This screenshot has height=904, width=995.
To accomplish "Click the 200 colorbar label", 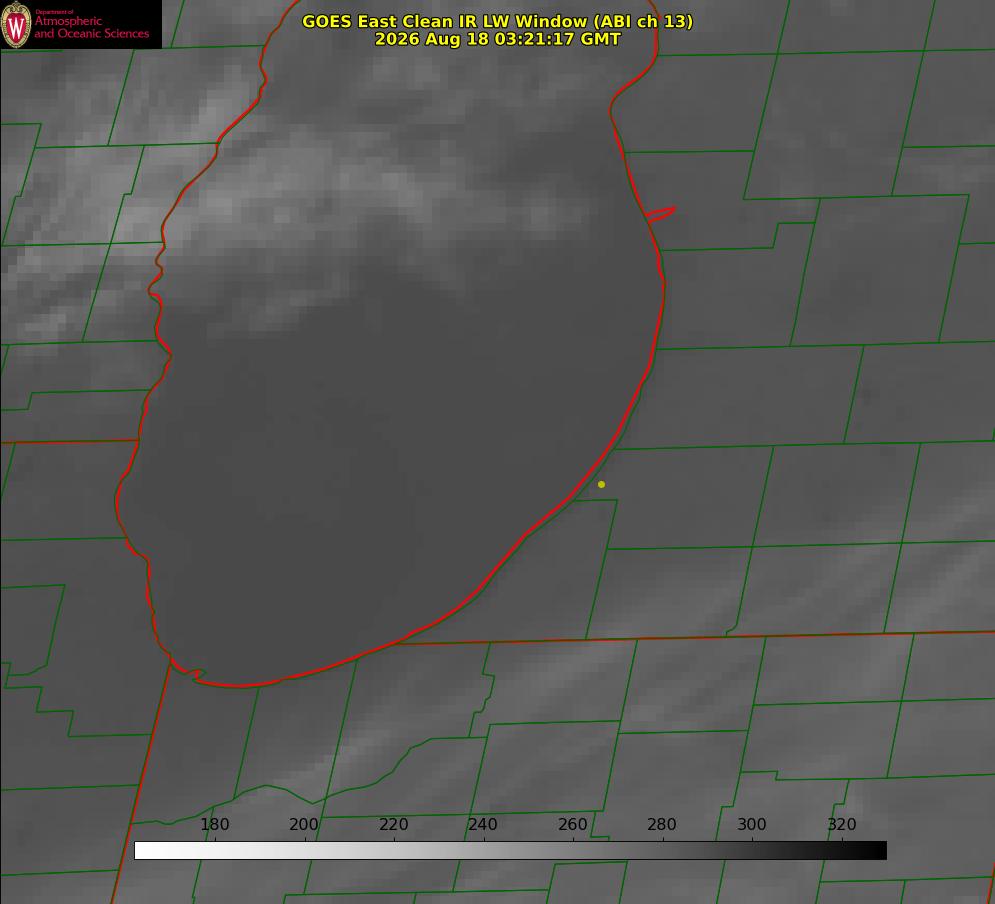I will pos(304,824).
